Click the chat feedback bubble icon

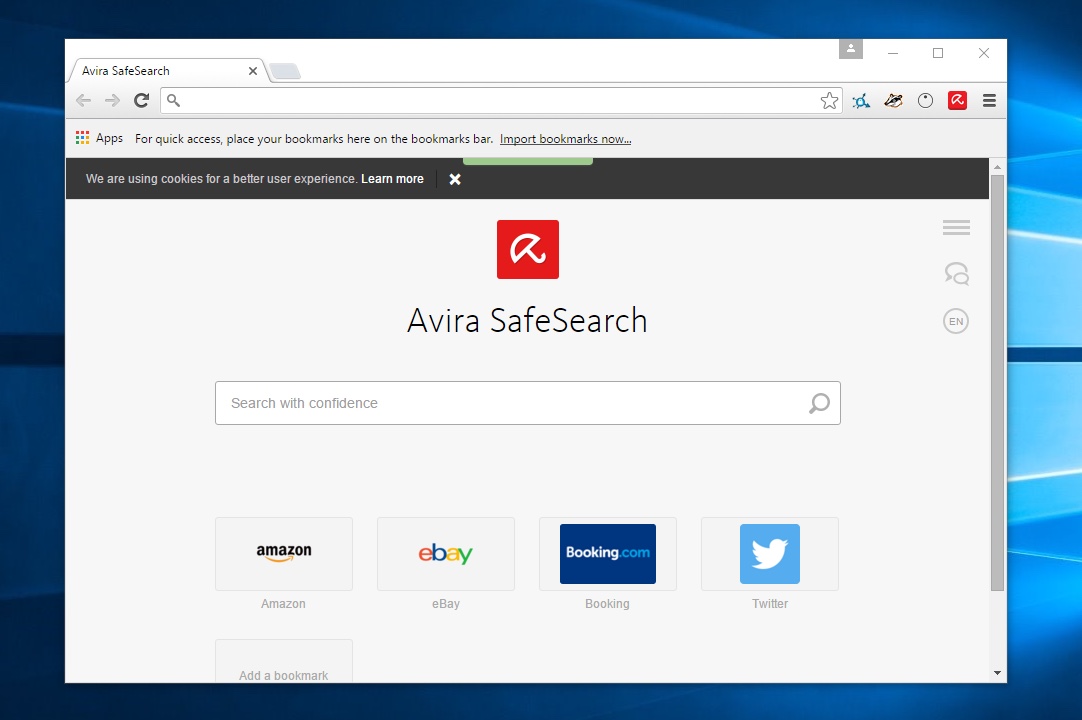coord(956,273)
